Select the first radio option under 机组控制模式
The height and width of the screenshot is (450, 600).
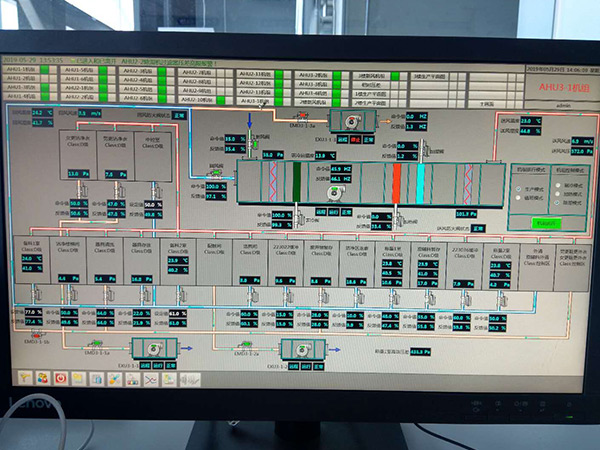click(x=558, y=185)
